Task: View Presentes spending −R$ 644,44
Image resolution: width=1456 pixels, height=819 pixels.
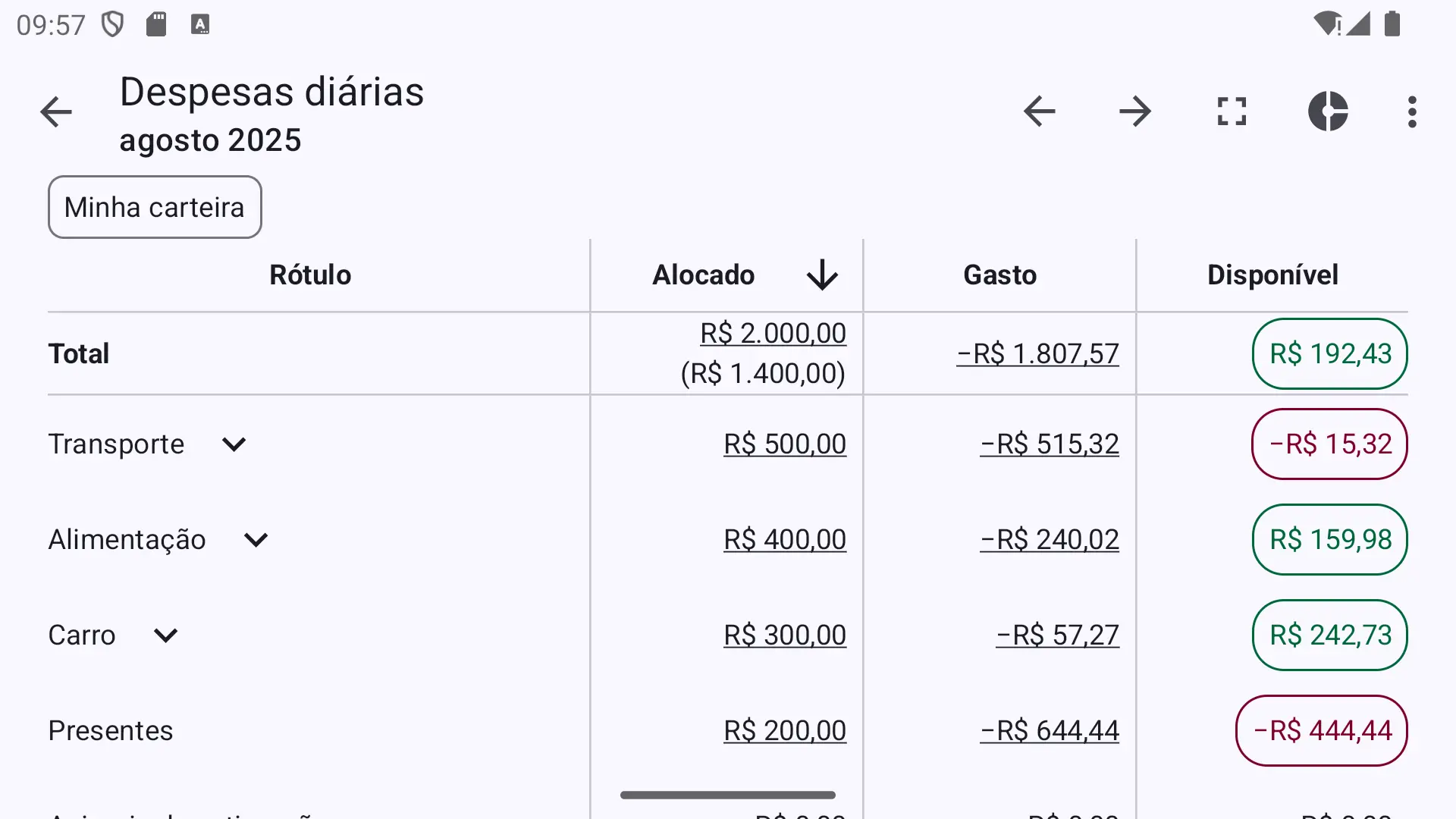Action: pos(1050,731)
